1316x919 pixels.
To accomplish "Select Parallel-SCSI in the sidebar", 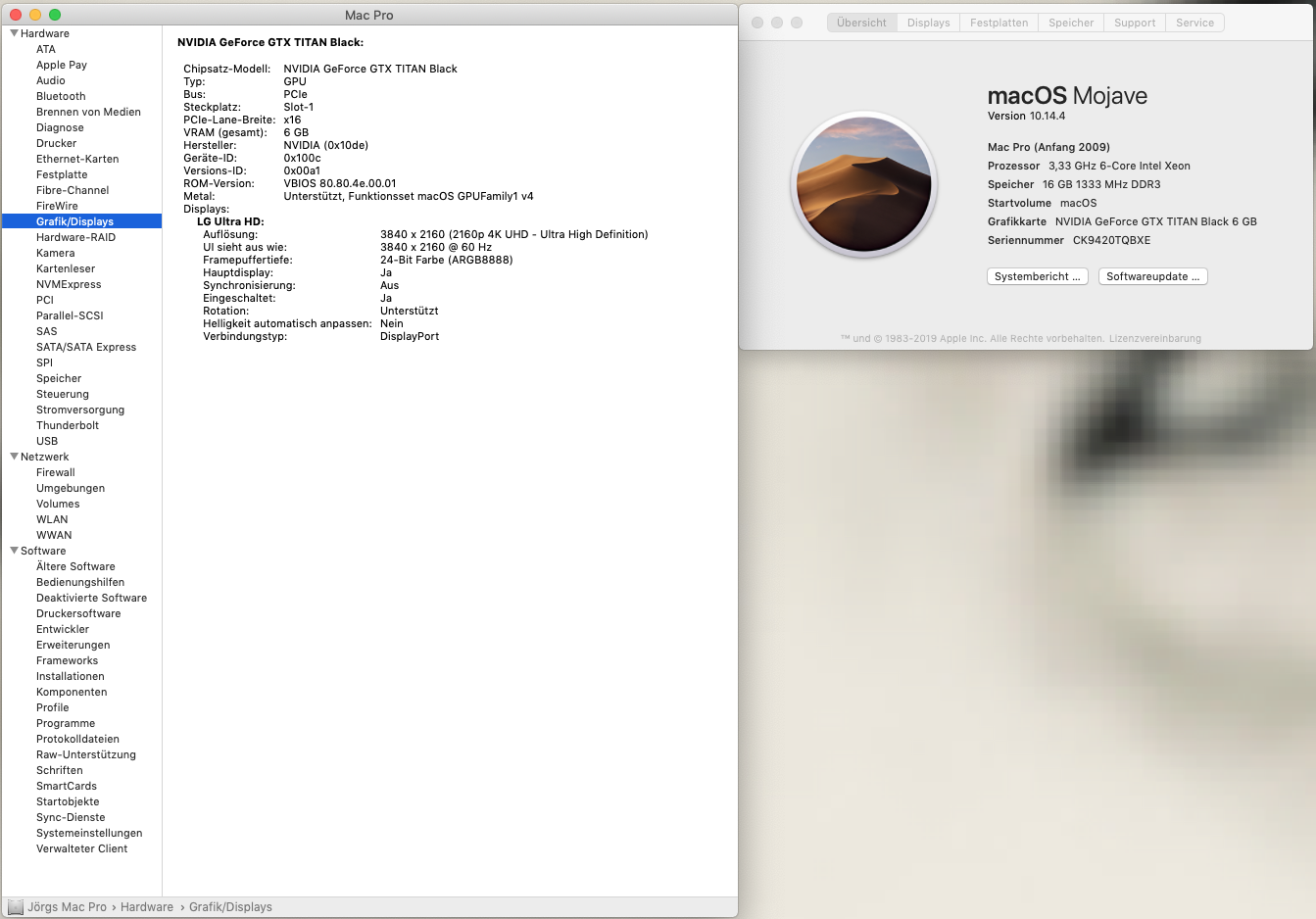I will pos(70,315).
